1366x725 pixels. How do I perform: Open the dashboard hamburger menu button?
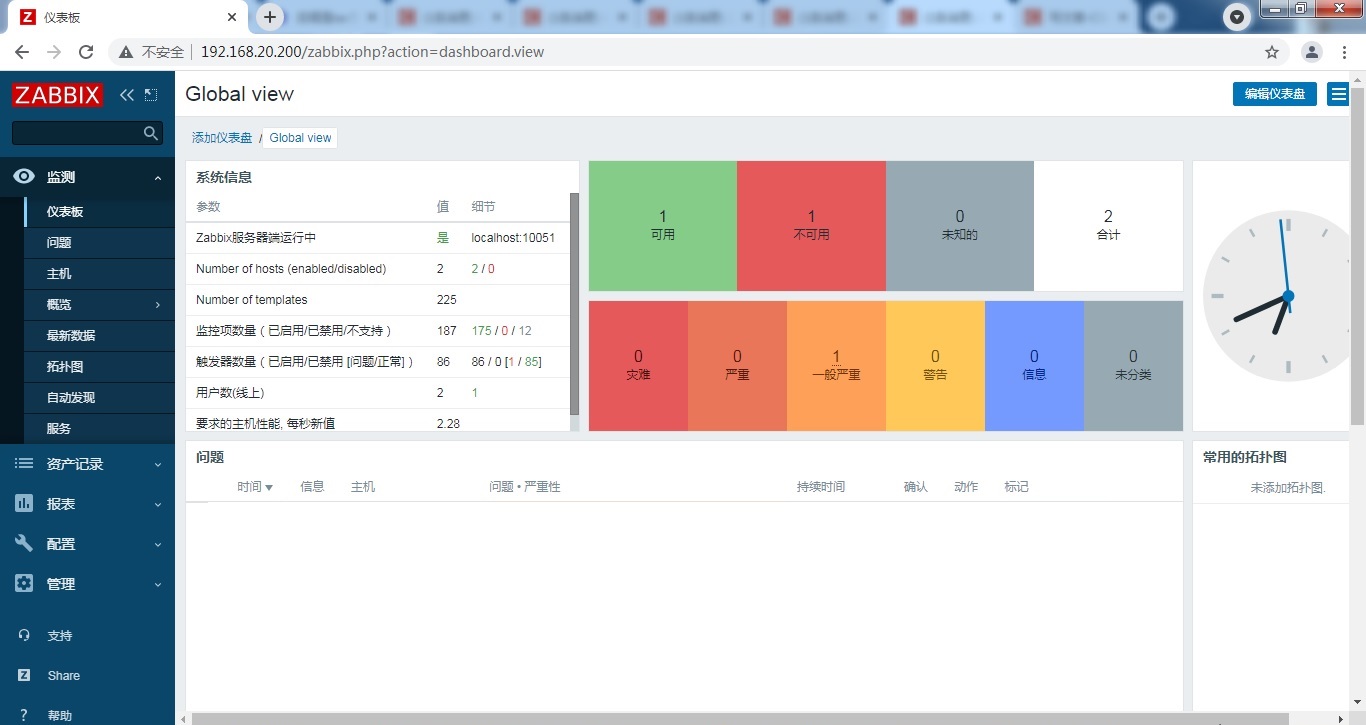pos(1337,94)
